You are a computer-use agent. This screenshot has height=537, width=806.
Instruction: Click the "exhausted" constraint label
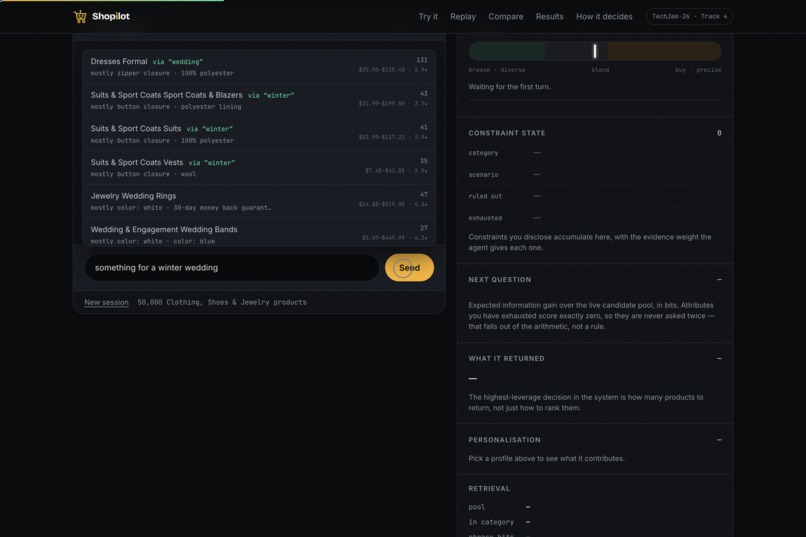click(485, 218)
